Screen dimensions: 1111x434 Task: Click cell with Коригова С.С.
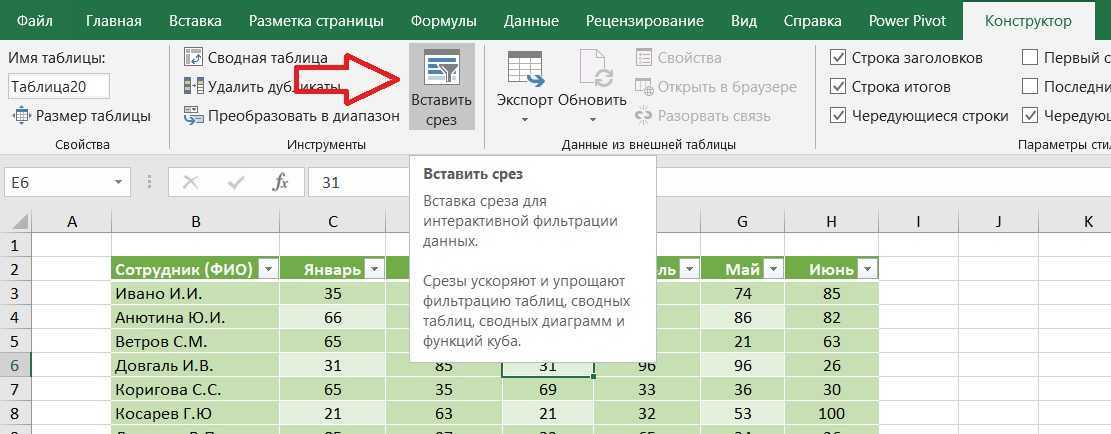tap(196, 390)
